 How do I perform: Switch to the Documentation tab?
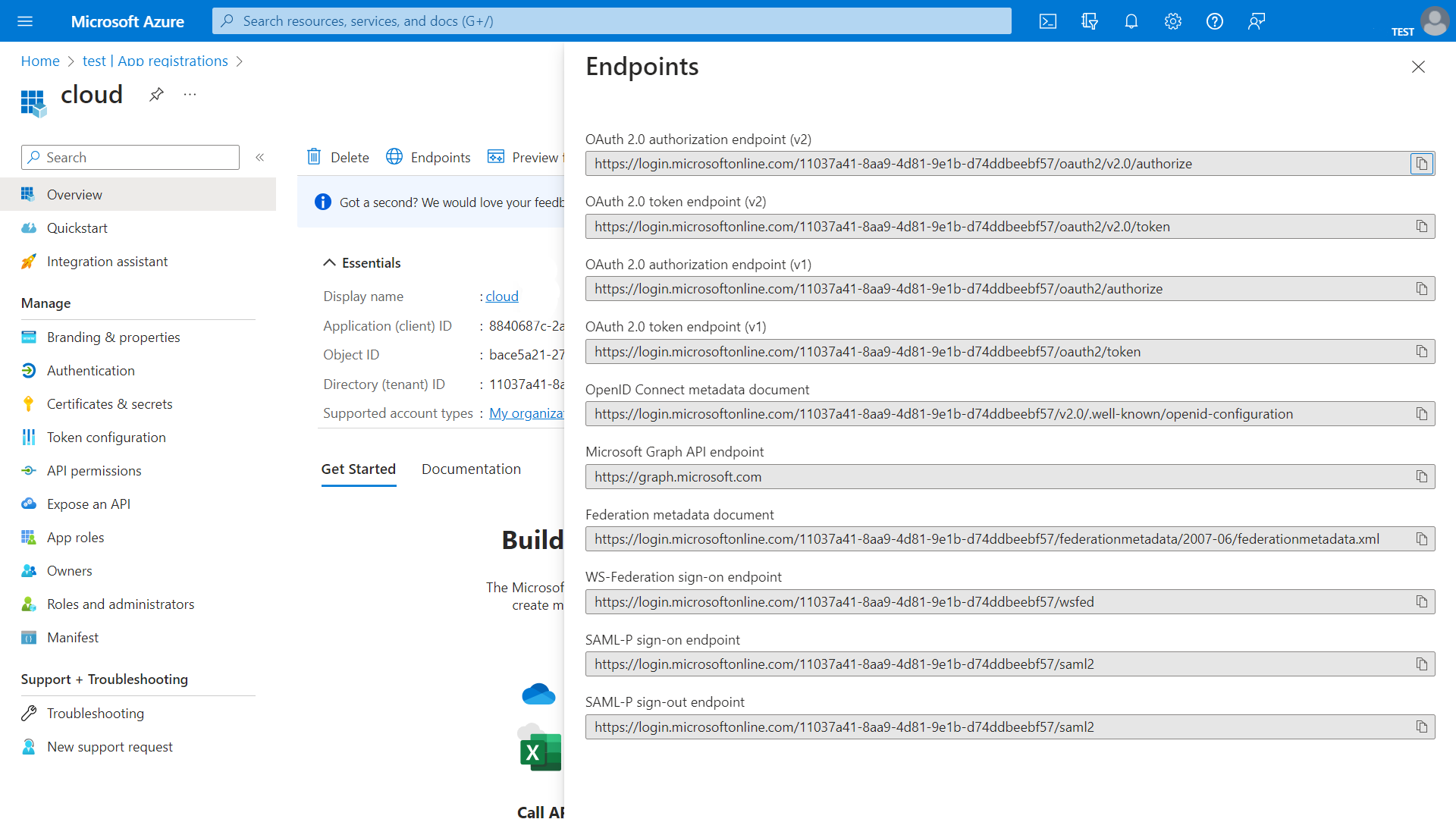click(471, 469)
